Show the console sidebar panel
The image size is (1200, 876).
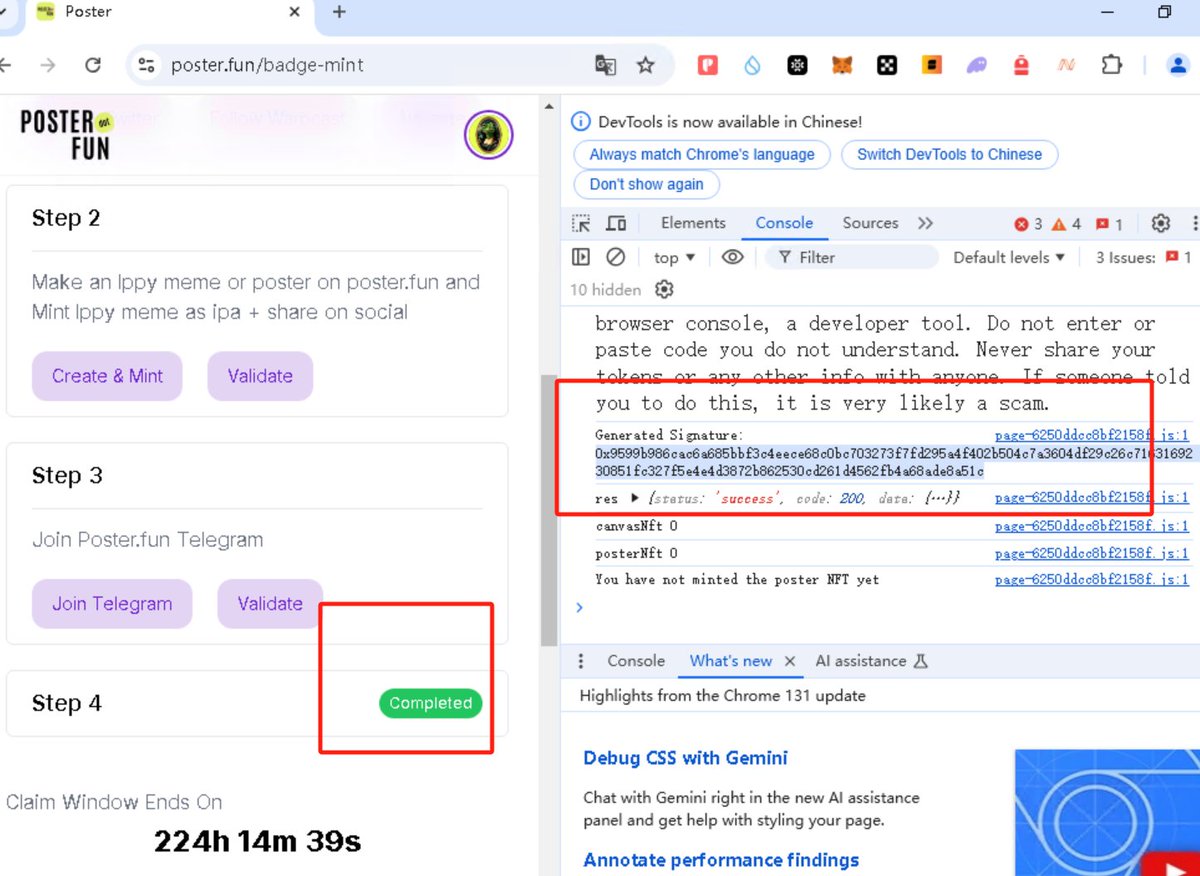581,257
